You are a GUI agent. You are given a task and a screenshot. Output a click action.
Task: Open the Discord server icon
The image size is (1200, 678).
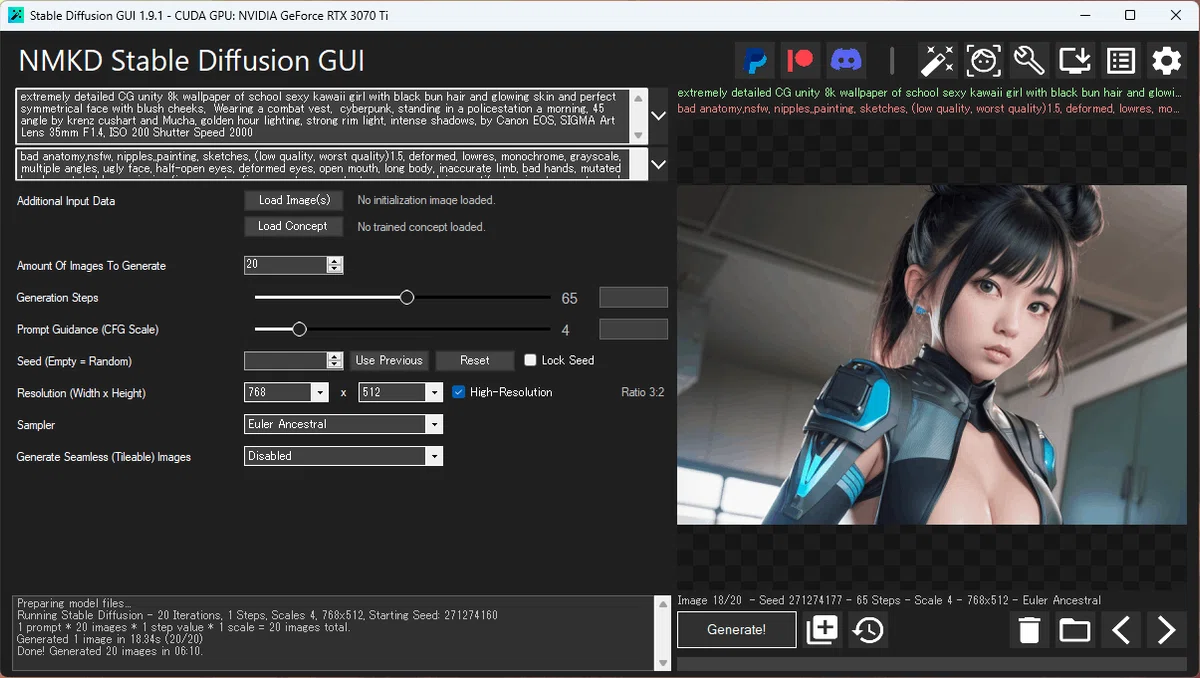[846, 61]
